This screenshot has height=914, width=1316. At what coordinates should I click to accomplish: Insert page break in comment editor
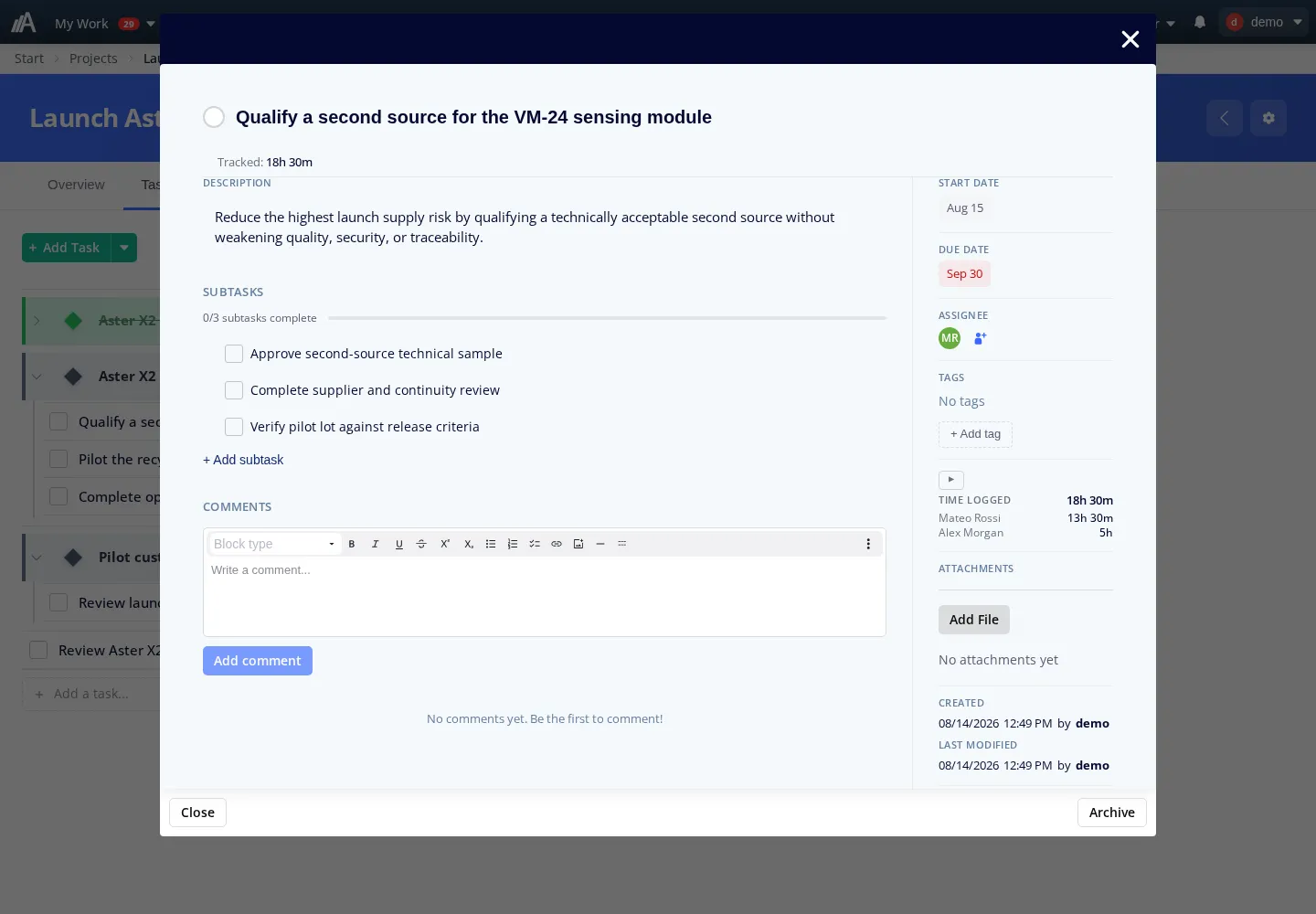(622, 544)
